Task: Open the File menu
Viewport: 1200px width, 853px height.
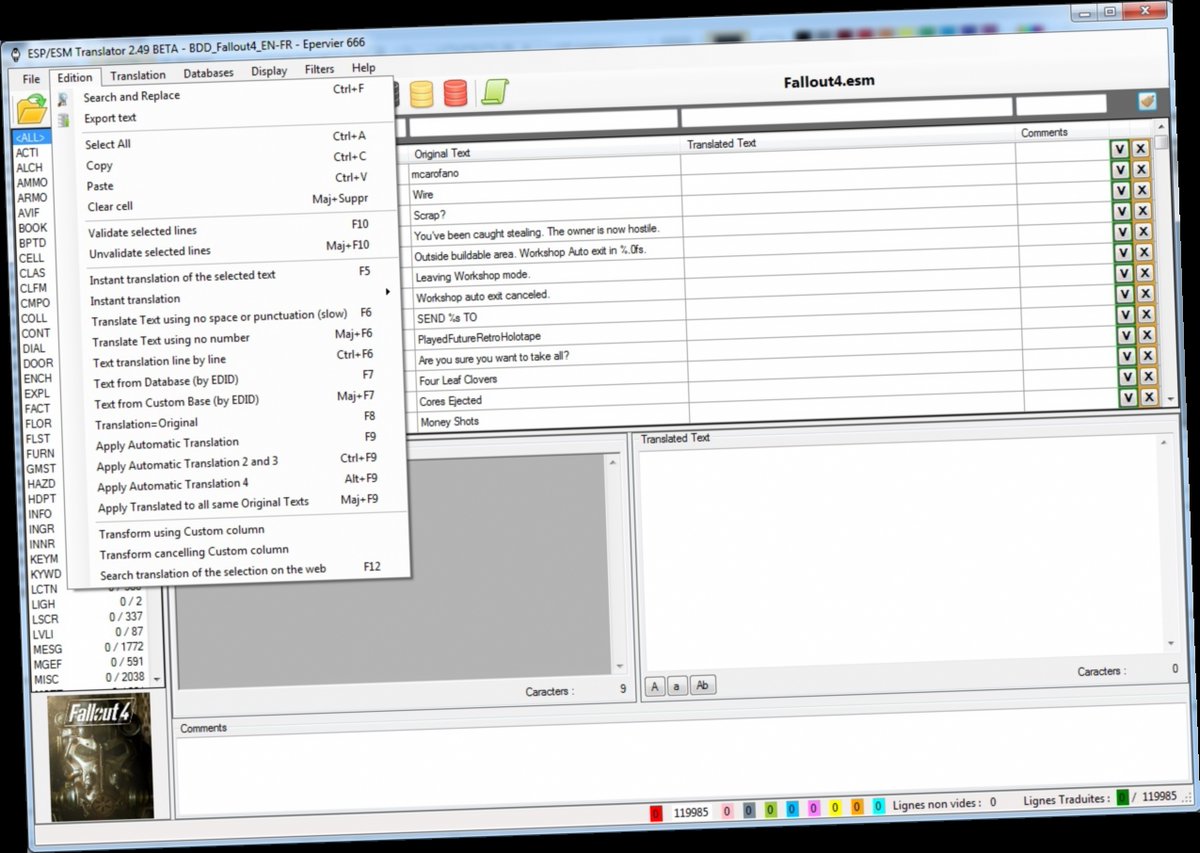Action: (31, 79)
